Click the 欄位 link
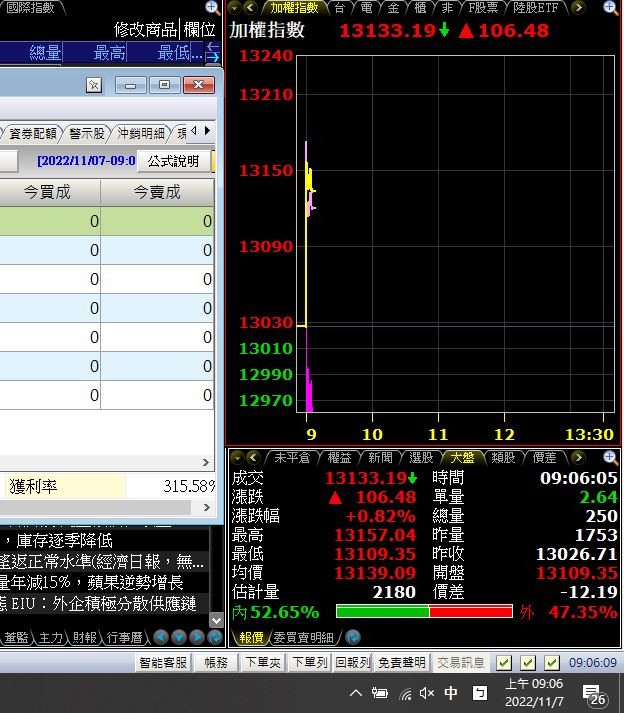Viewport: 624px width, 713px height. coord(200,30)
